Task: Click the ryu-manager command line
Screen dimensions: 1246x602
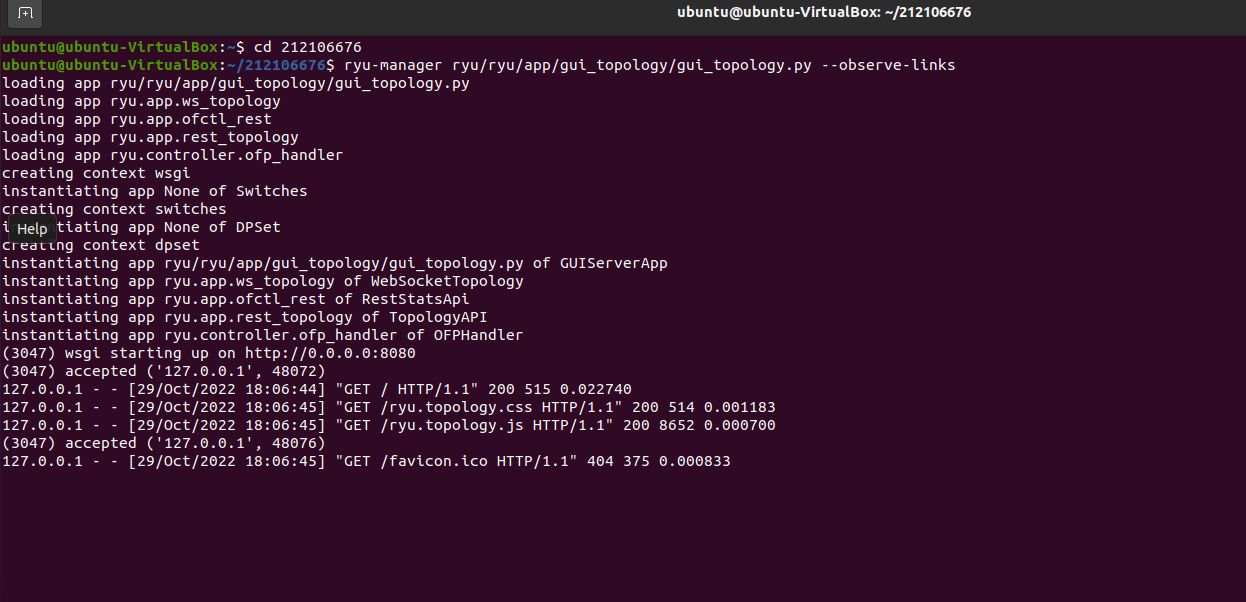Action: 479,65
